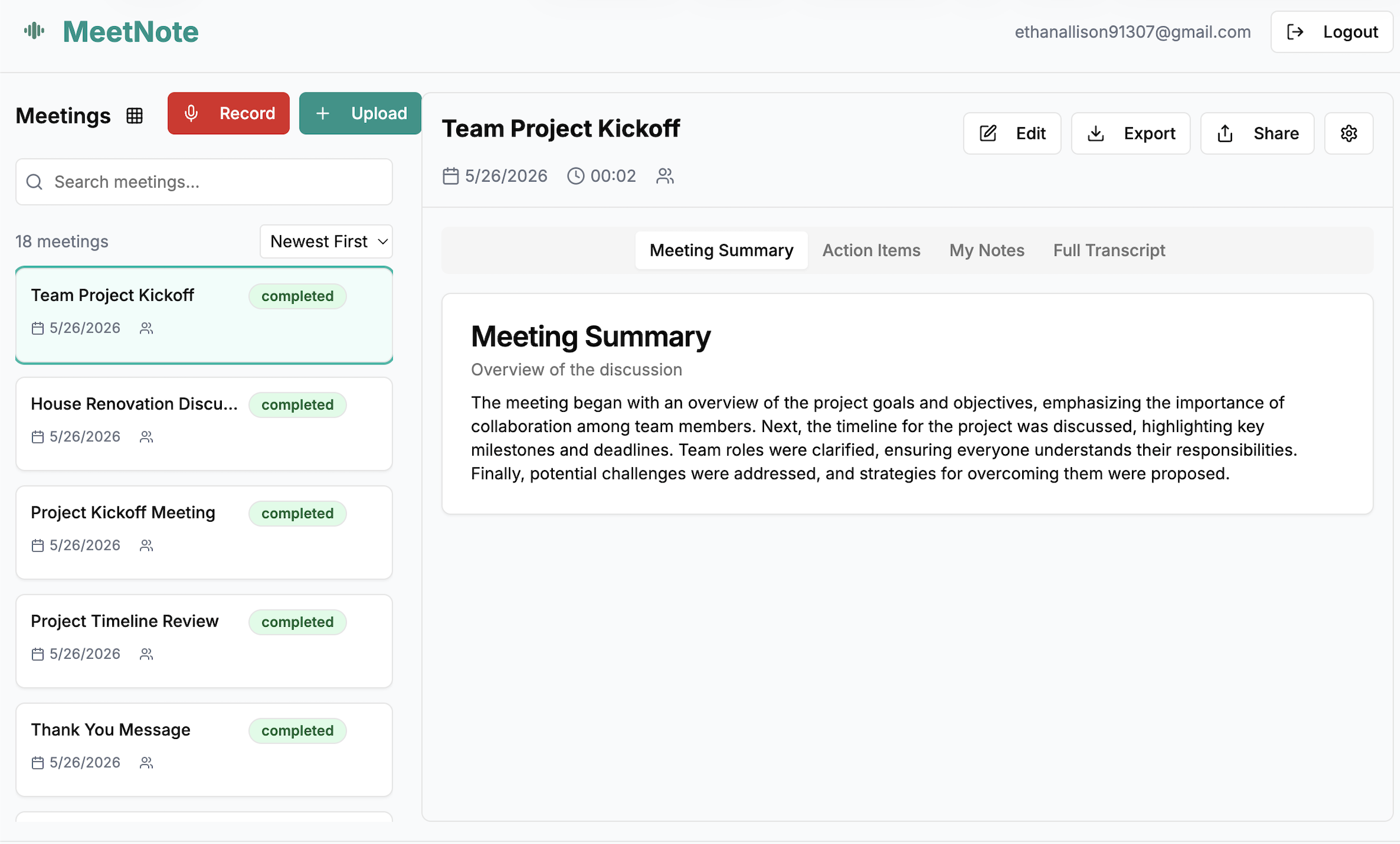
Task: Click the MeetNote brand name
Action: (x=131, y=31)
